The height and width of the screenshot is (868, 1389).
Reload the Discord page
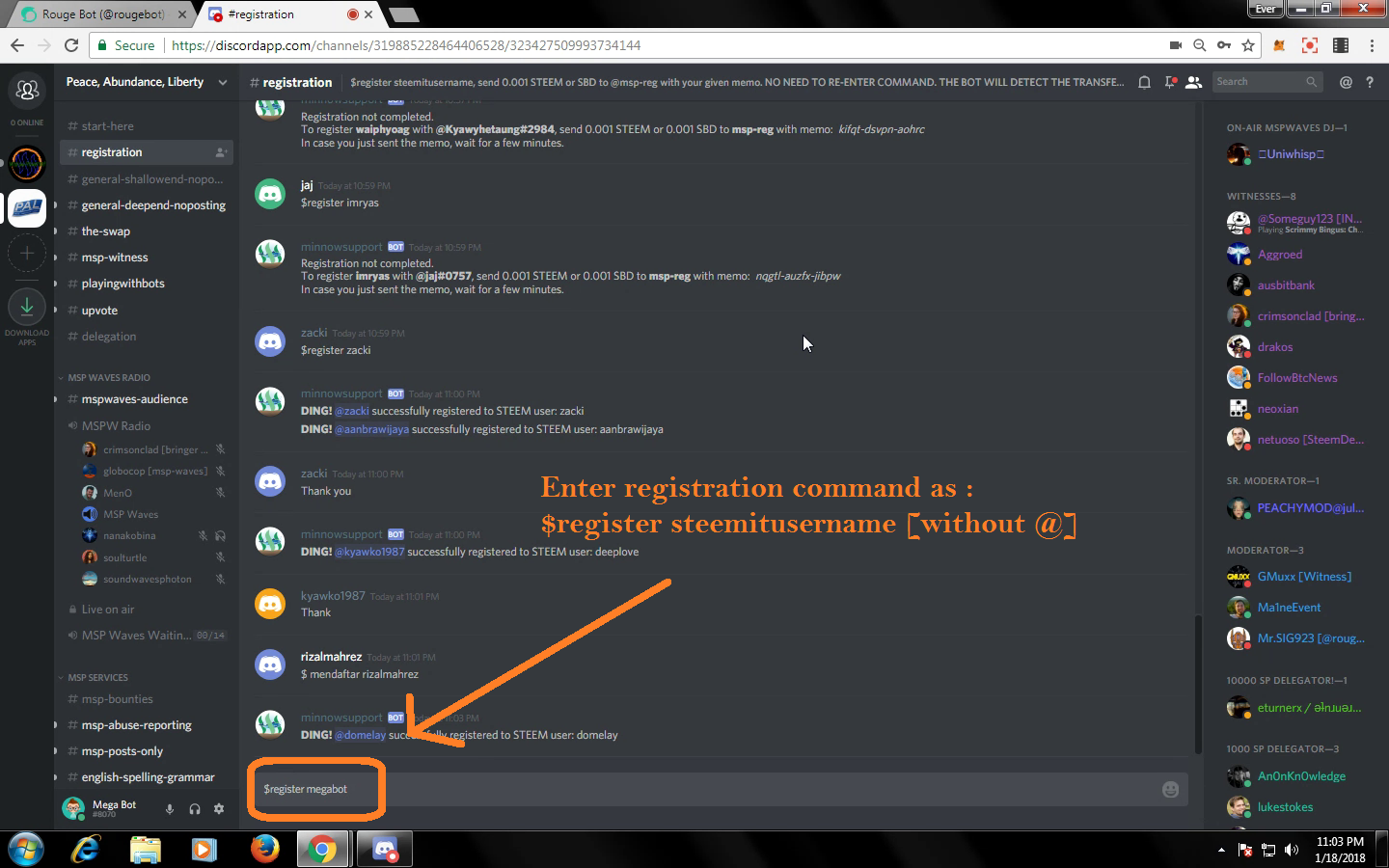pos(71,45)
